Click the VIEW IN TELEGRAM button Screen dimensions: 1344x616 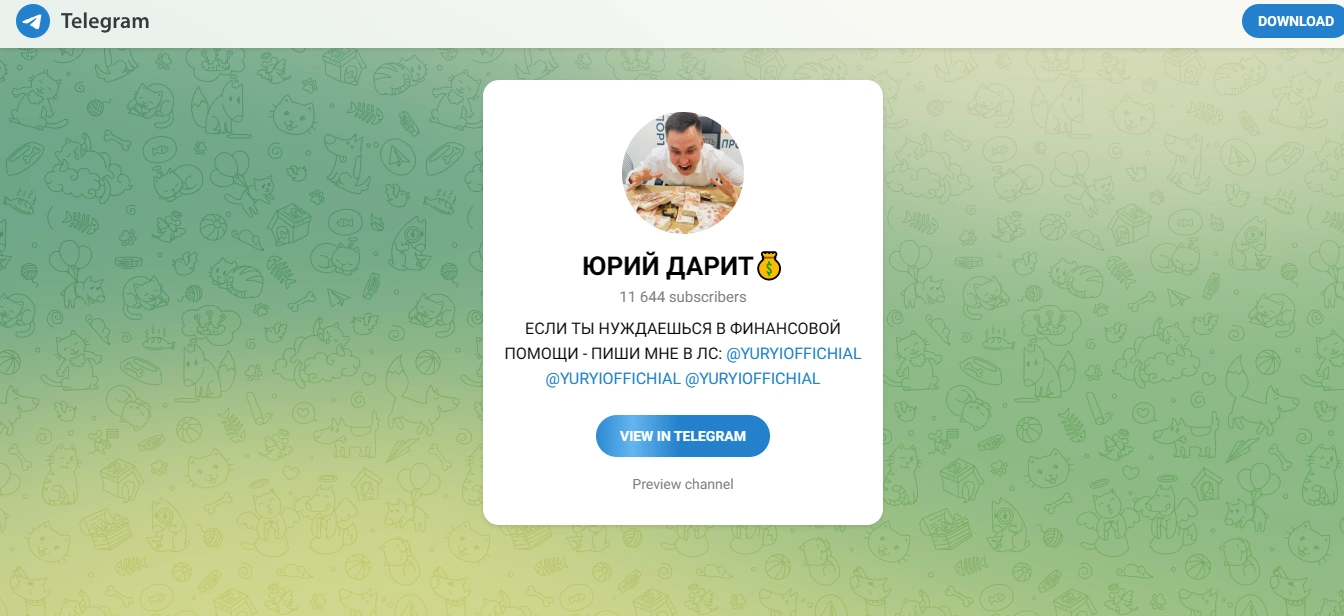click(x=683, y=436)
